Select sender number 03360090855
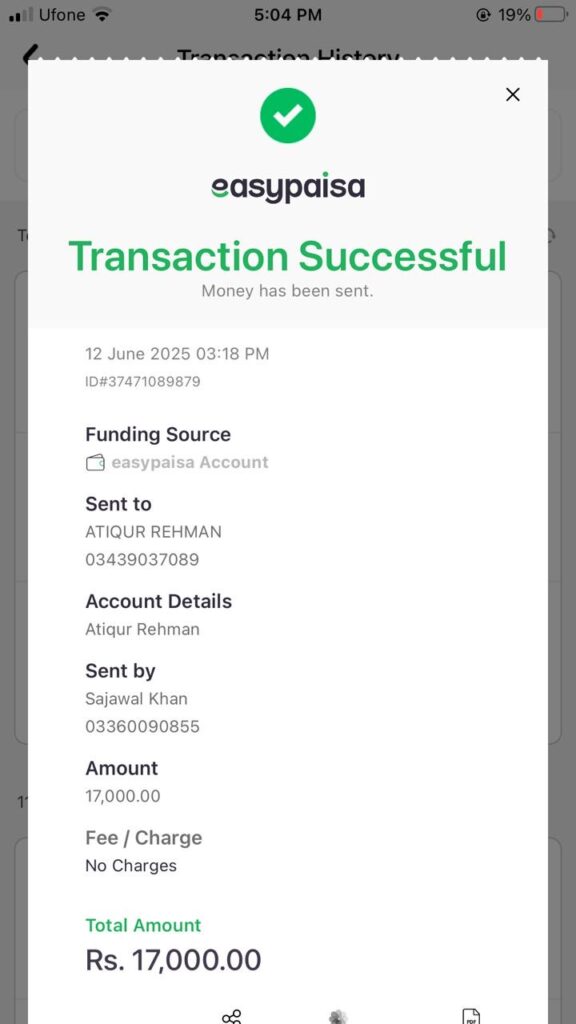The image size is (576, 1024). pyautogui.click(x=142, y=726)
